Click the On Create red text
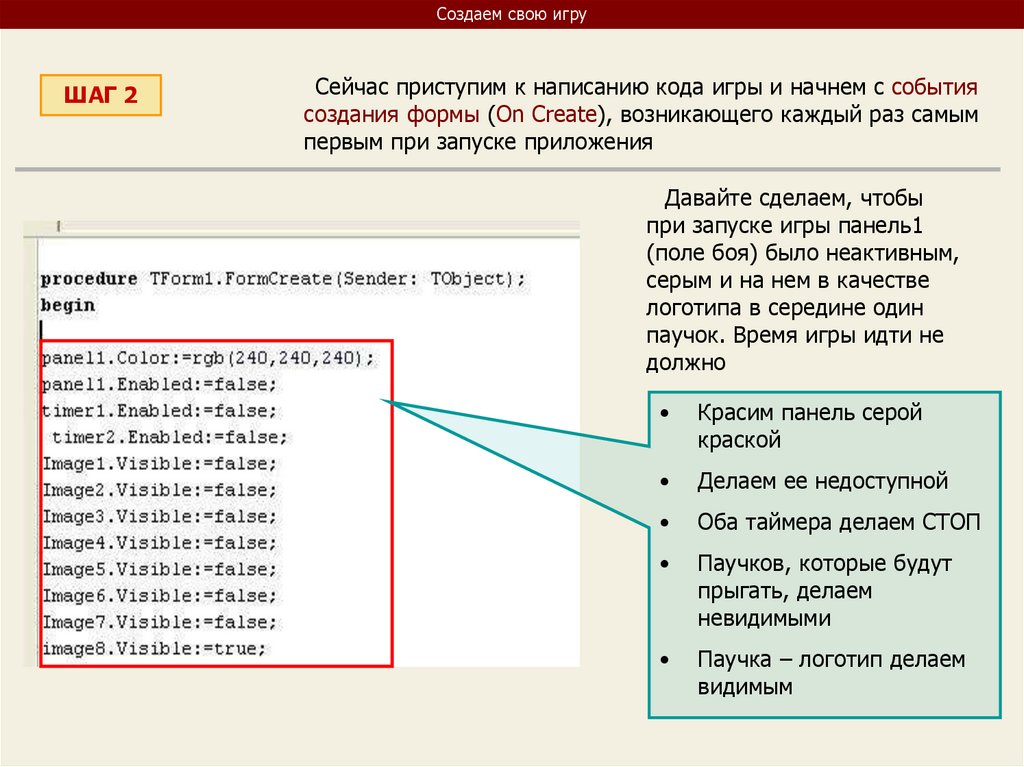The width and height of the screenshot is (1024, 767). pos(546,114)
